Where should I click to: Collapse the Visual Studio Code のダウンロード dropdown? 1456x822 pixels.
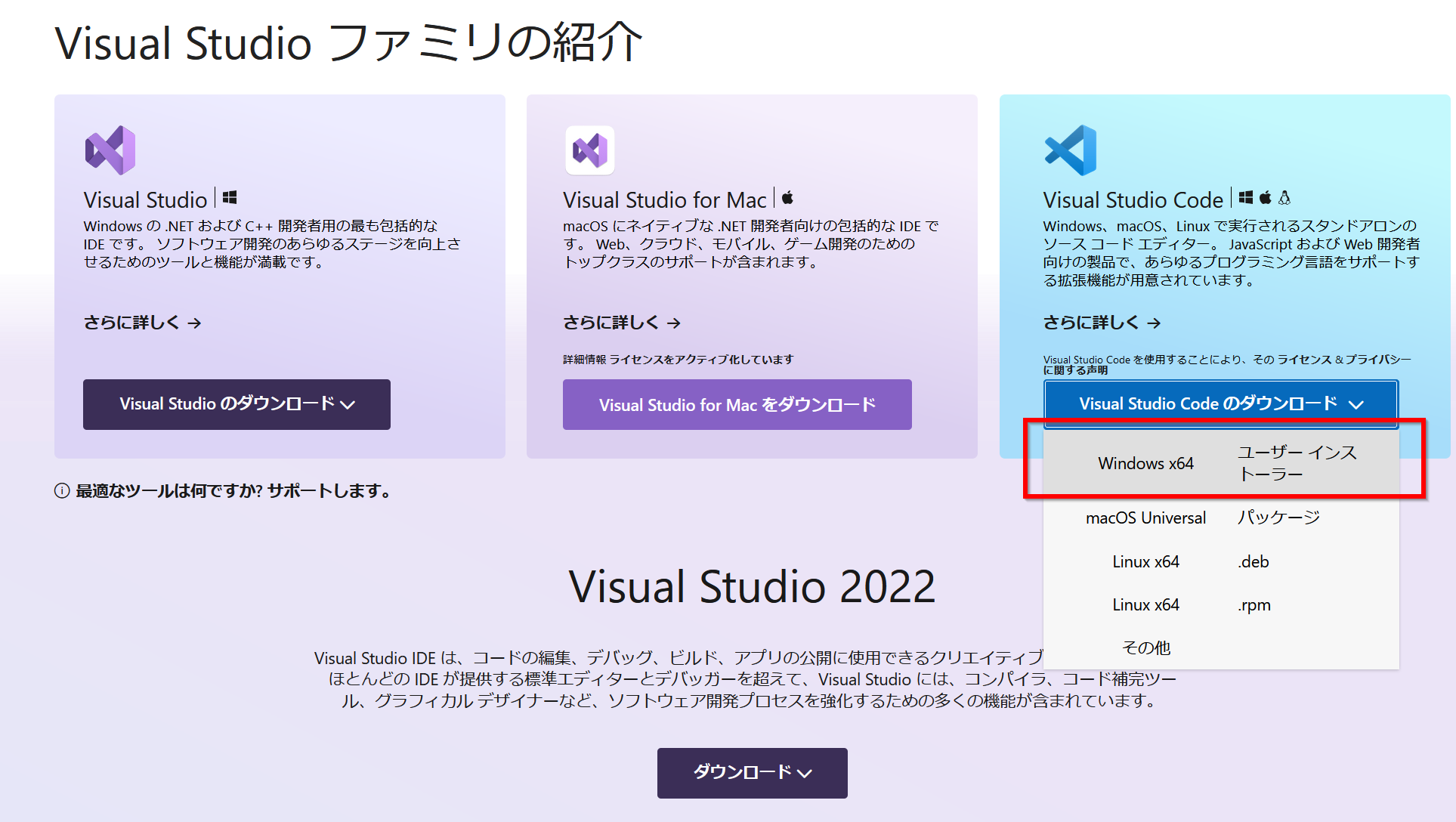coord(1221,404)
